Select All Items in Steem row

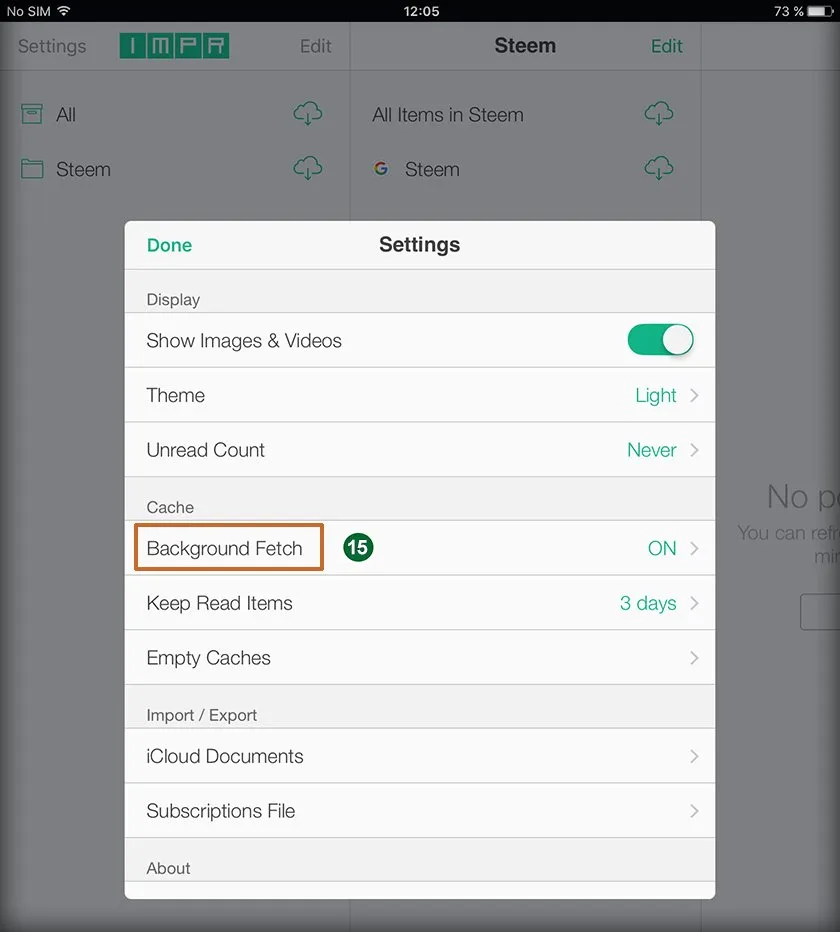(526, 114)
